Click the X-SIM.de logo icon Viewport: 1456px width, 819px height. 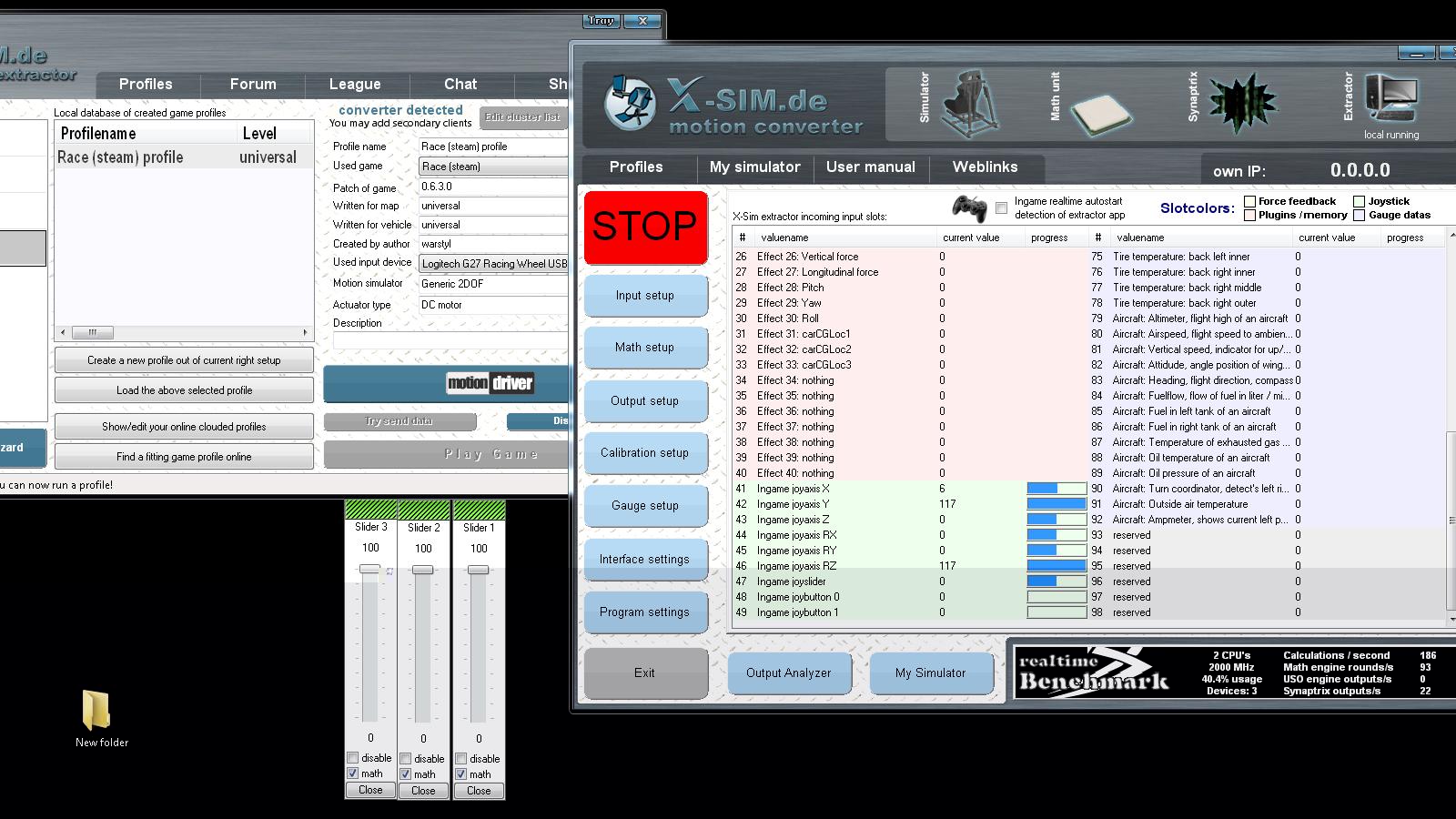coord(629,103)
